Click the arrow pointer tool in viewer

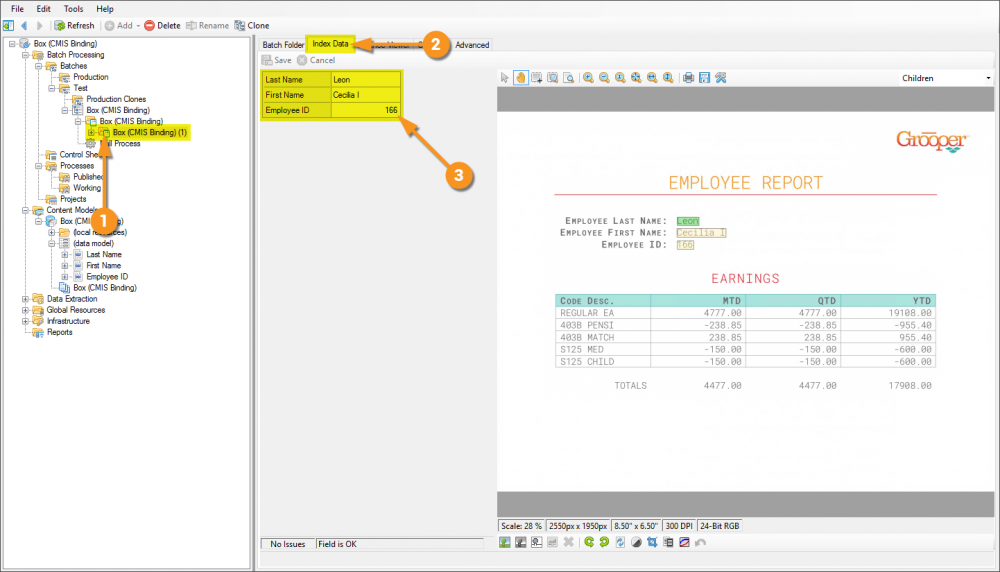505,78
